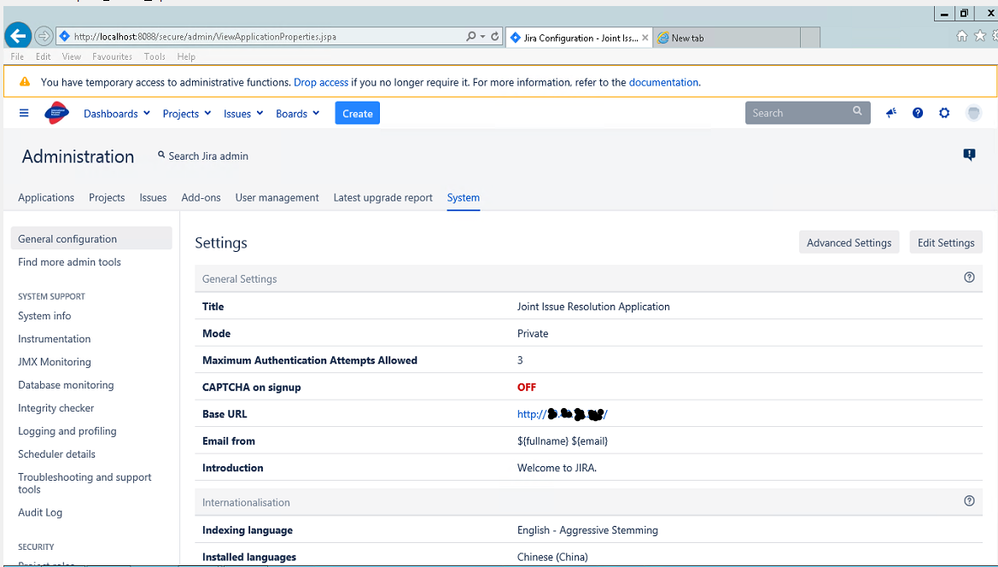Open the browser File menu
This screenshot has width=998, height=567.
point(17,57)
